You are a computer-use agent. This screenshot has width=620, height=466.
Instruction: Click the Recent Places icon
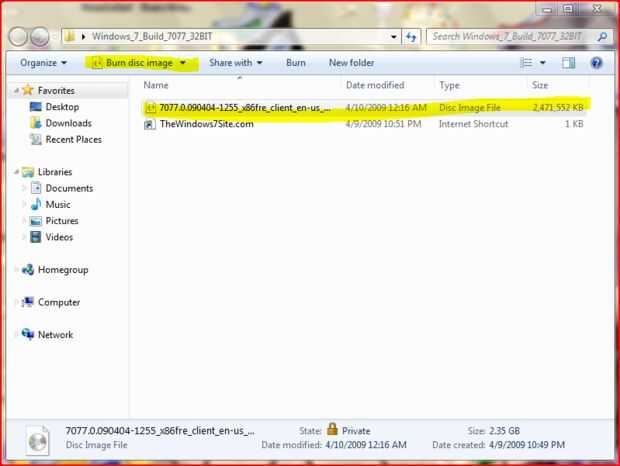click(36, 140)
